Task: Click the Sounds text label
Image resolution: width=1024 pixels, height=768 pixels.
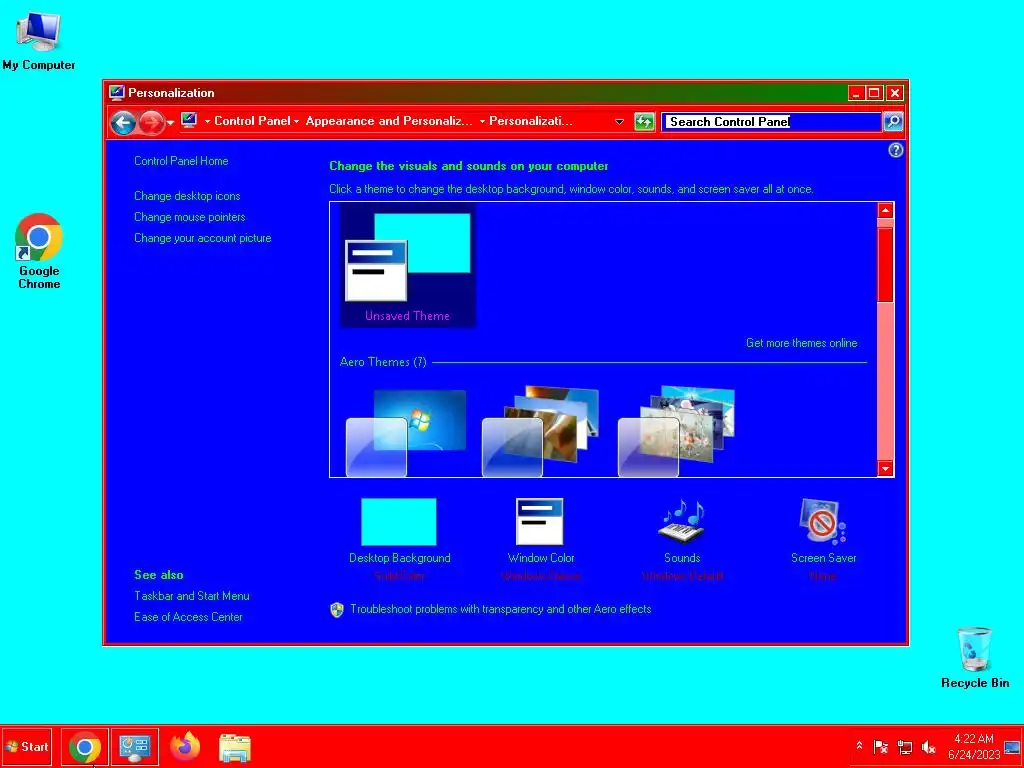Action: [682, 558]
